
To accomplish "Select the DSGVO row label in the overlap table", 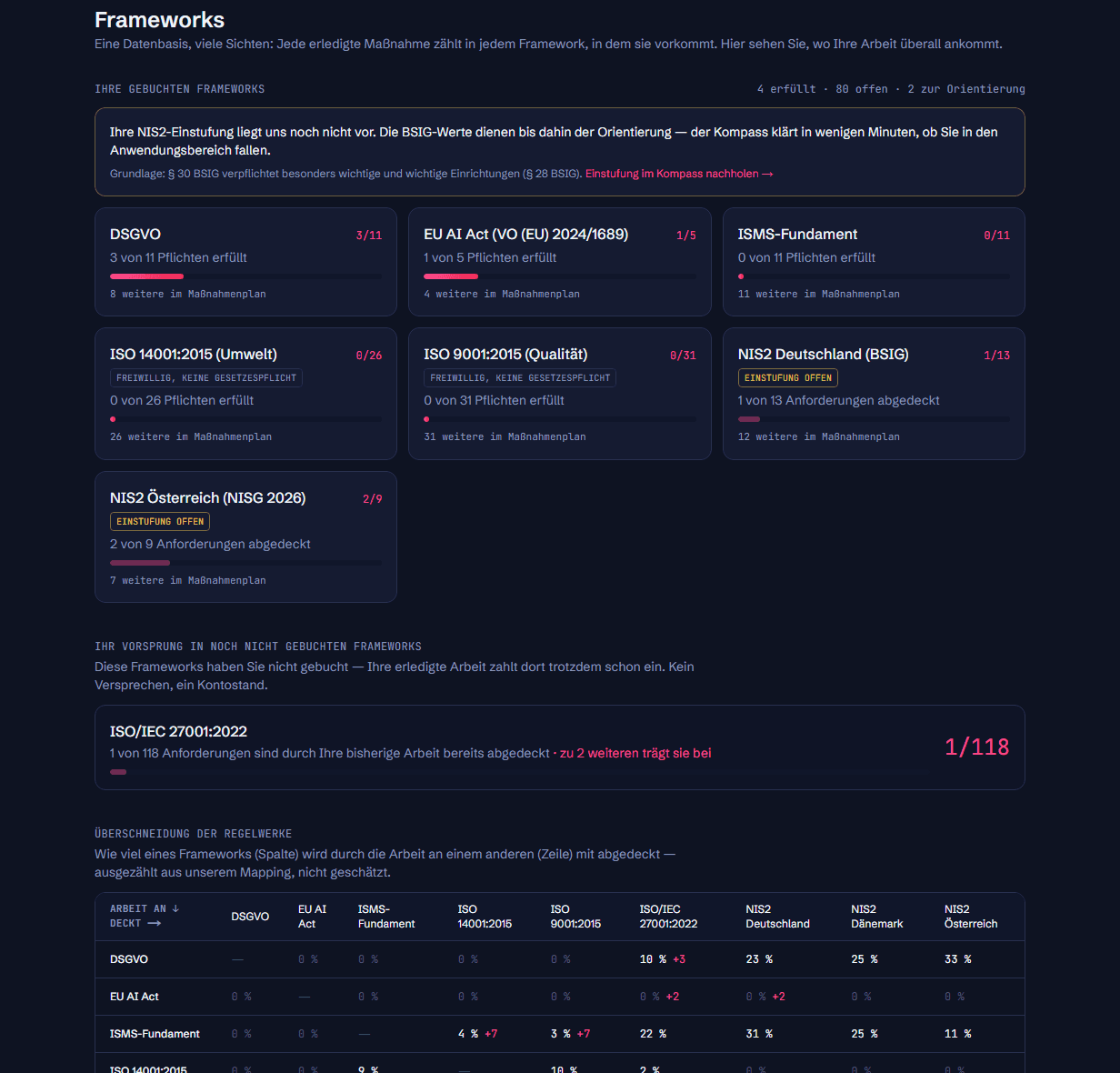I will tap(129, 959).
